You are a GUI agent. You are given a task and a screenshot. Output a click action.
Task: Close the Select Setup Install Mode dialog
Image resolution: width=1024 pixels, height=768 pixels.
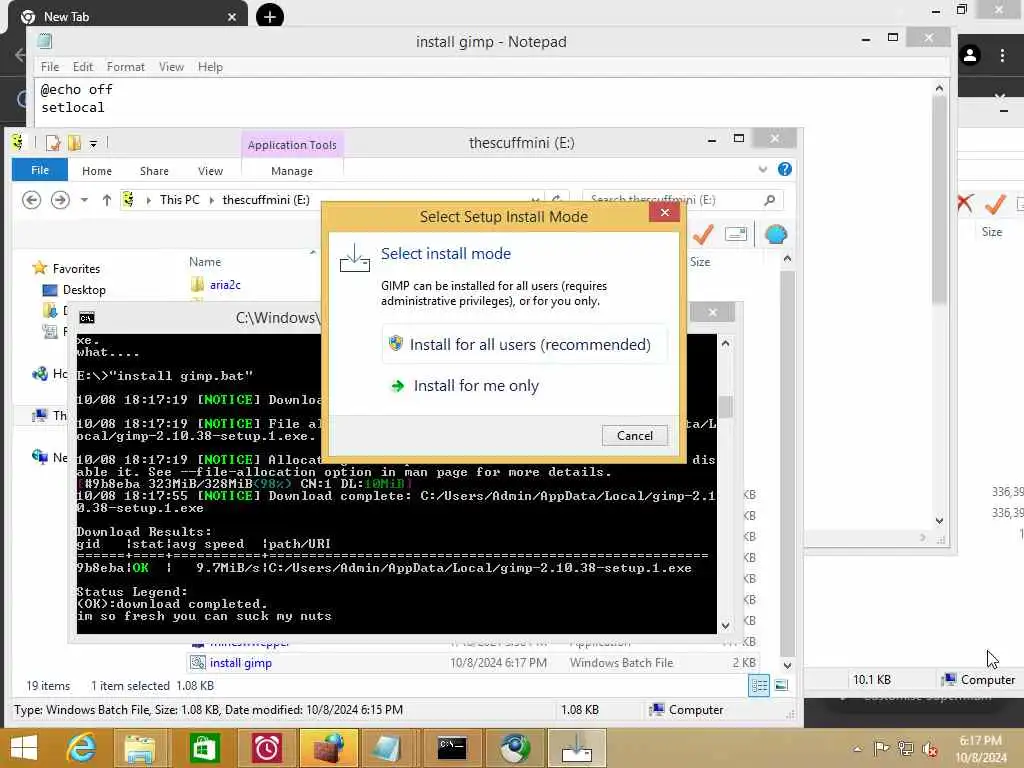click(x=664, y=212)
